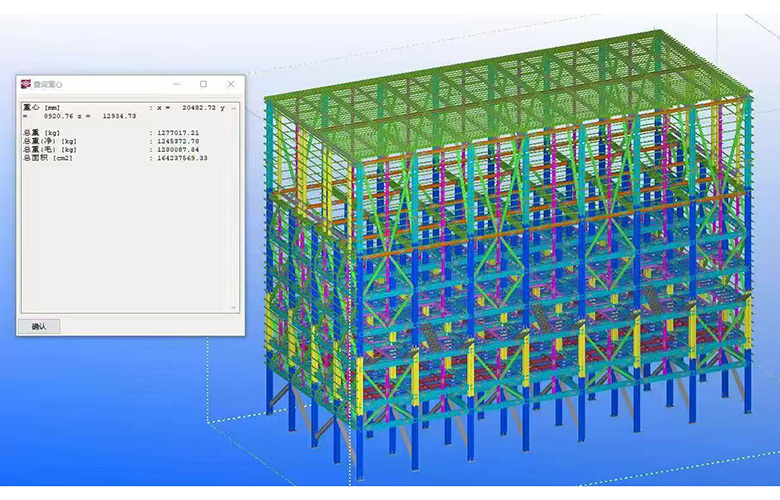780x500 pixels.
Task: Close the 查询重心 dialog
Action: 231,84
